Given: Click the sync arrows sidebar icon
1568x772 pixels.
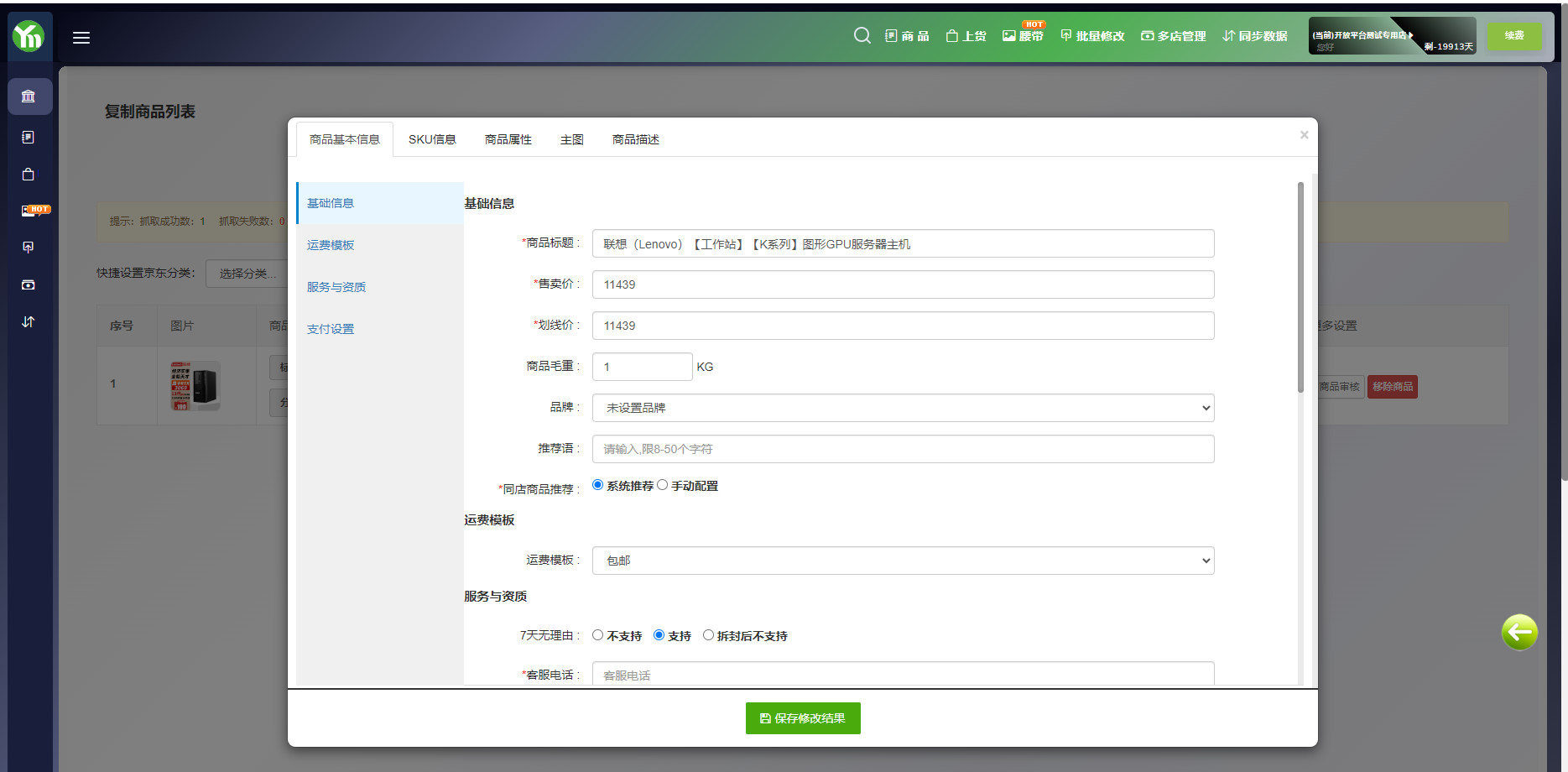Looking at the screenshot, I should coord(29,322).
